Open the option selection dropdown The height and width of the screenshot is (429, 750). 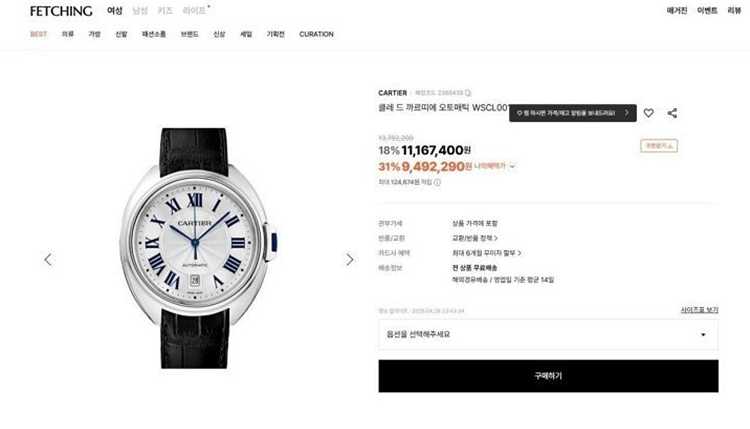548,334
